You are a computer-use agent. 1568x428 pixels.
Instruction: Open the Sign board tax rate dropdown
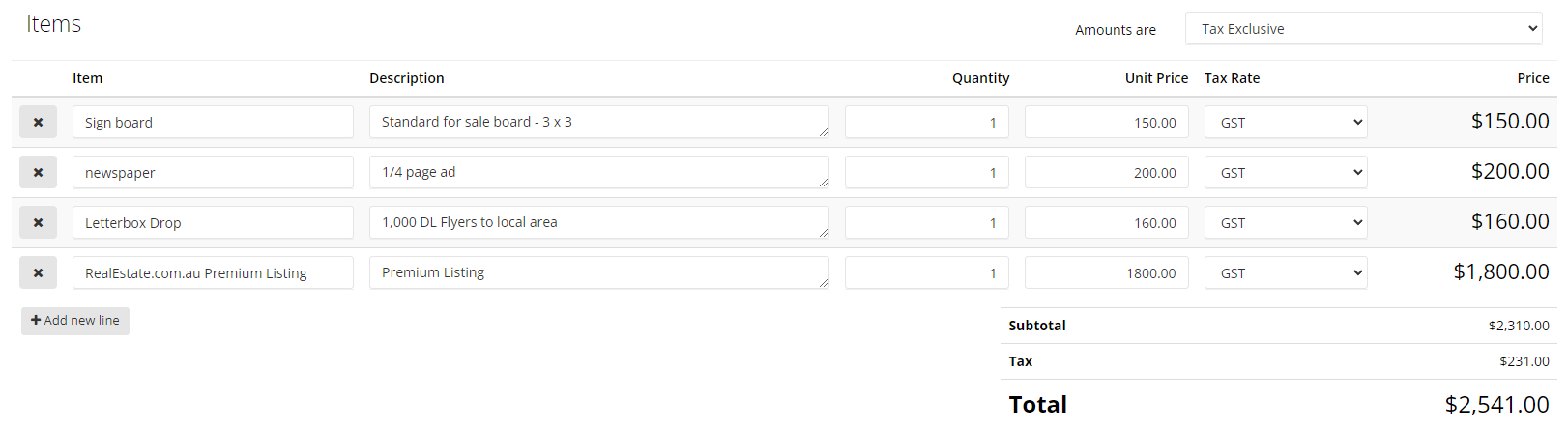coord(1286,123)
